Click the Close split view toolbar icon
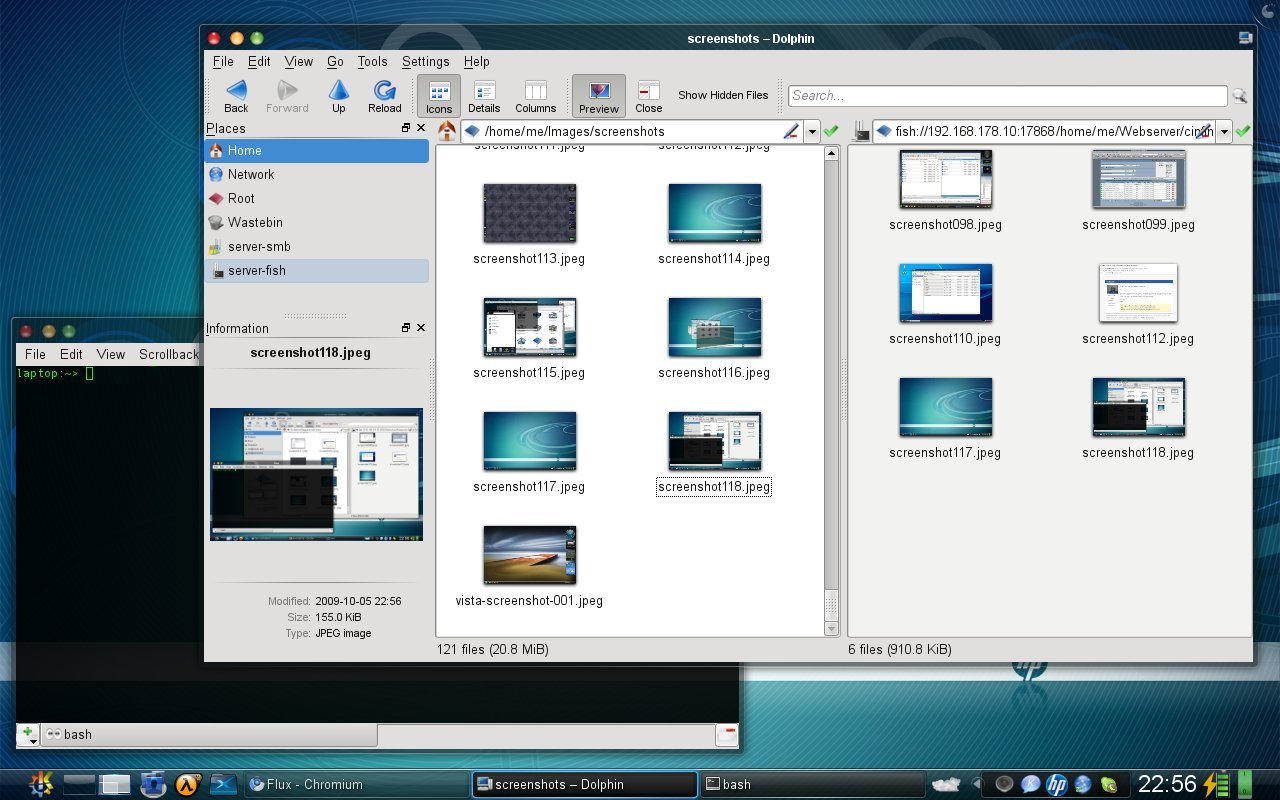Image resolution: width=1280 pixels, height=800 pixels. pyautogui.click(x=648, y=96)
